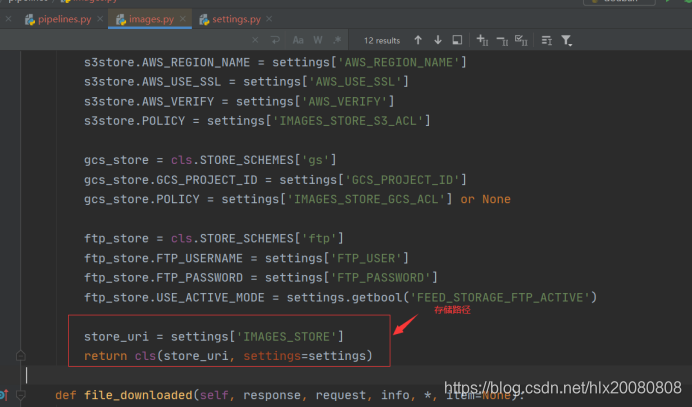
Task: Click inside the find search input field
Action: coord(124,40)
